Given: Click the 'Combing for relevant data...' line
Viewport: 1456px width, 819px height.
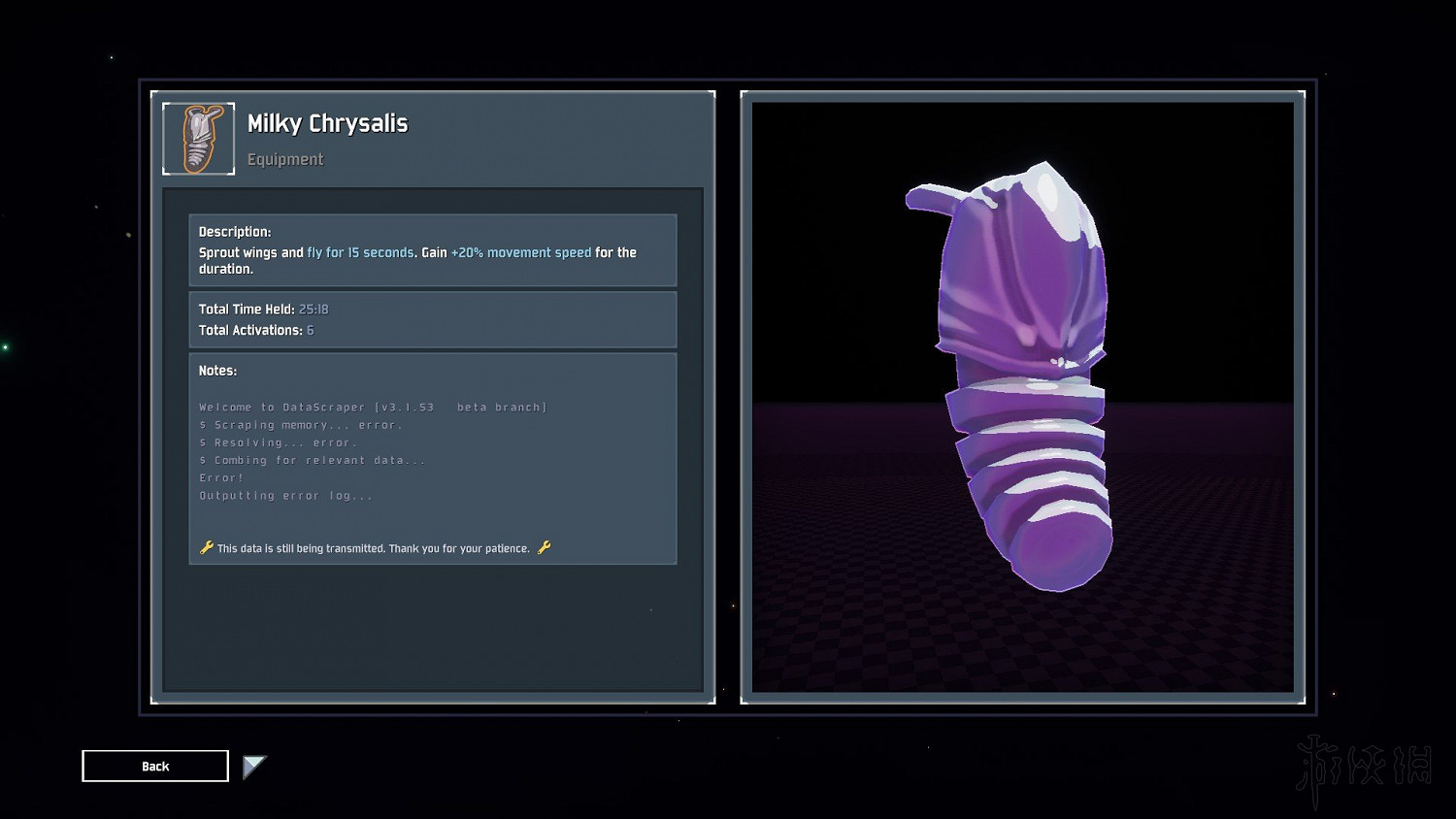Looking at the screenshot, I should (x=313, y=460).
